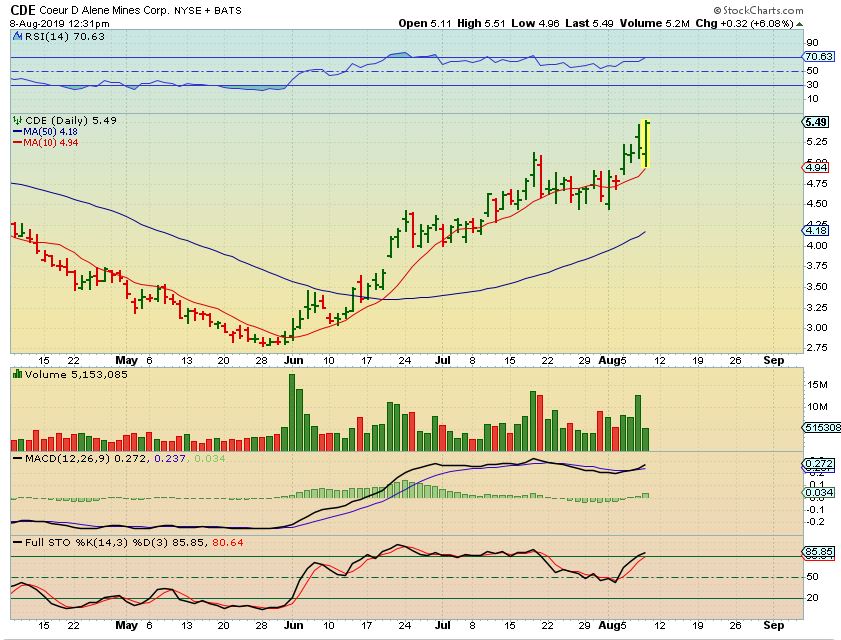Click the CDE ticker symbol title

pos(23,9)
